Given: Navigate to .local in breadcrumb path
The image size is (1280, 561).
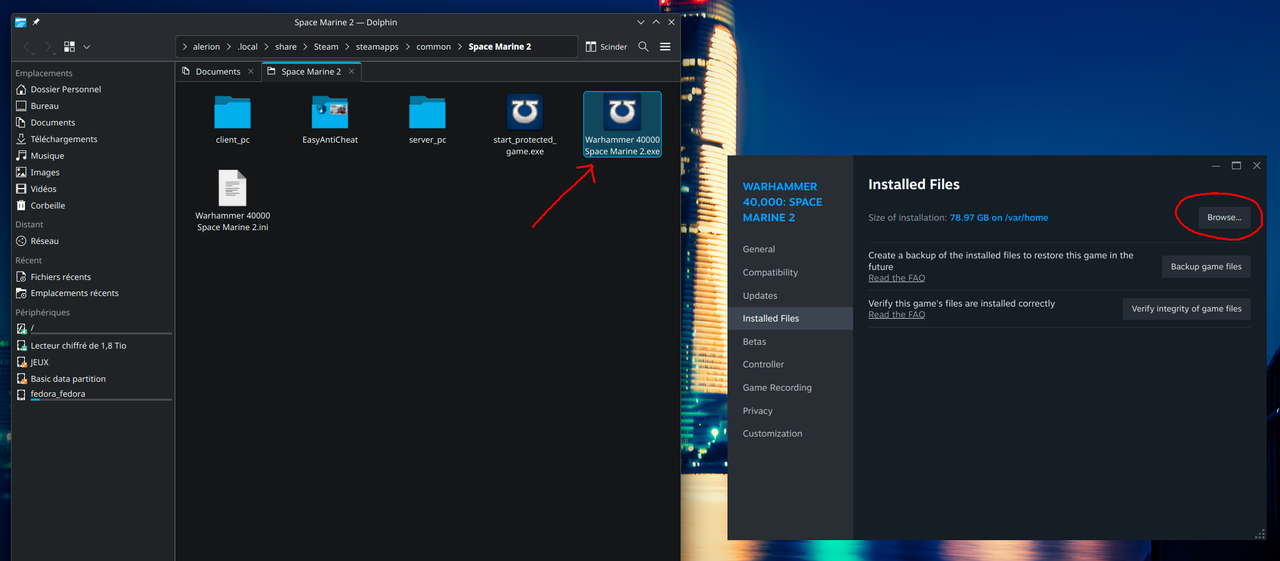Looking at the screenshot, I should 247,47.
